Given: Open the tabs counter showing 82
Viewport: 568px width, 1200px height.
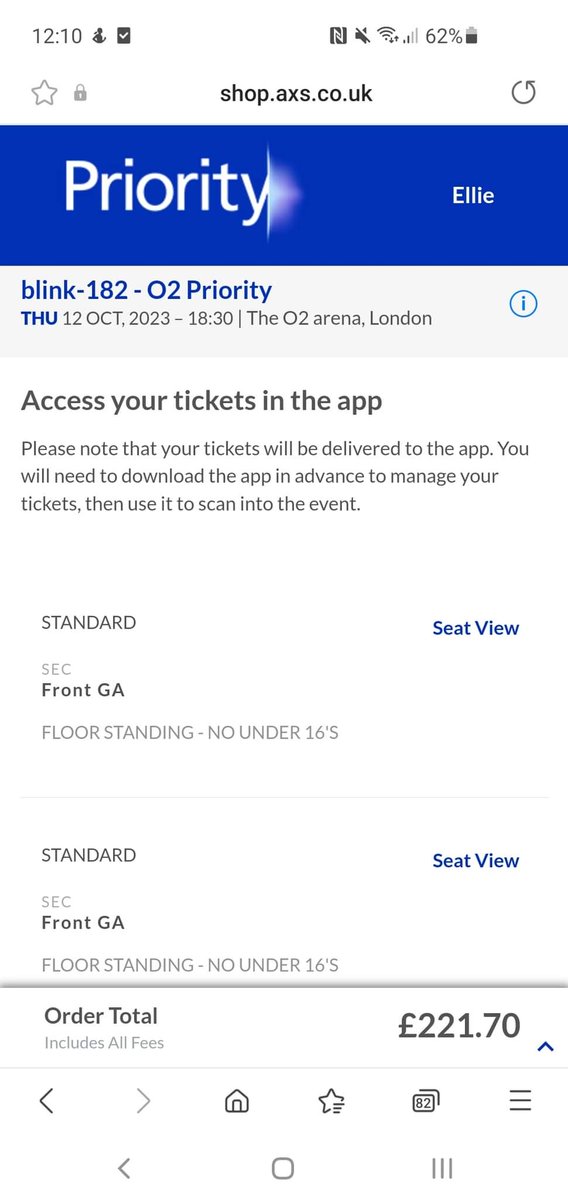Looking at the screenshot, I should [425, 1101].
